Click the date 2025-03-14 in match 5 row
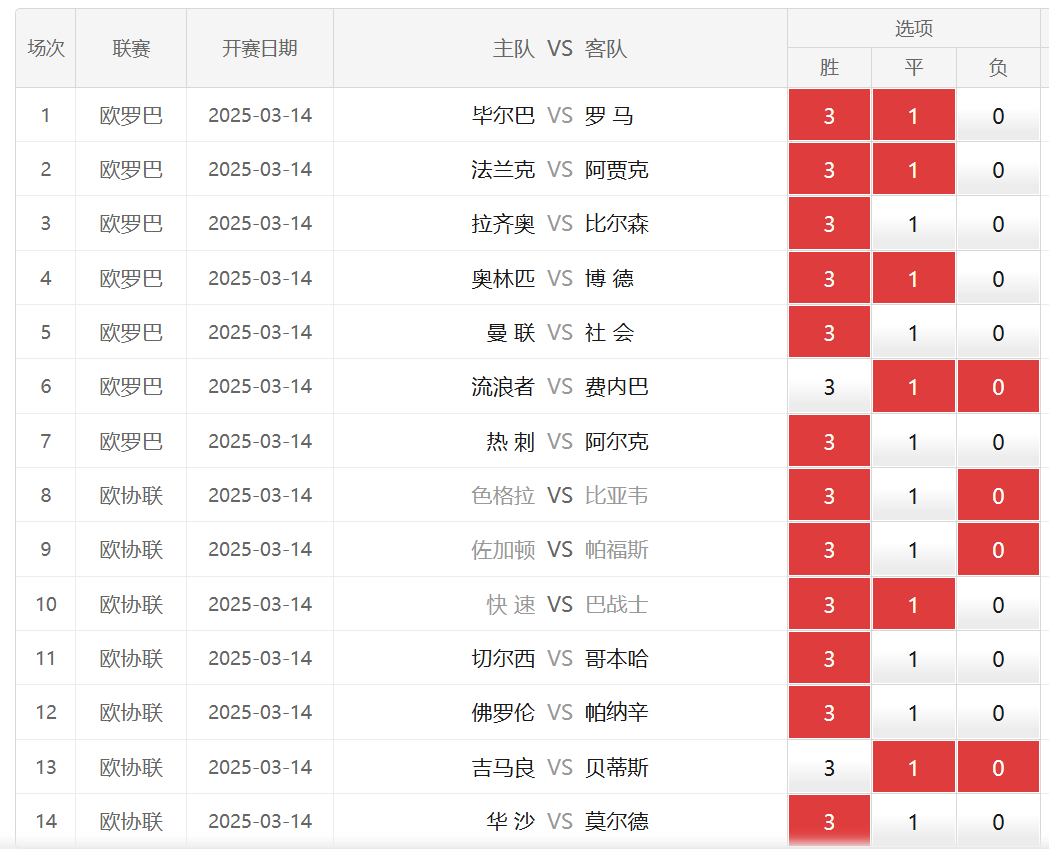Screen dimensions: 1049x859 pyautogui.click(x=260, y=332)
